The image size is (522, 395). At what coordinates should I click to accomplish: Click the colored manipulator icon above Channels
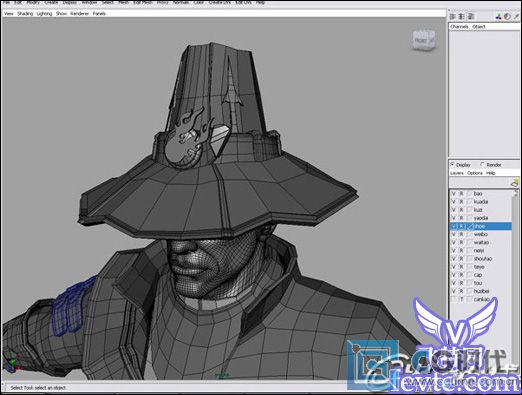pyautogui.click(x=499, y=16)
